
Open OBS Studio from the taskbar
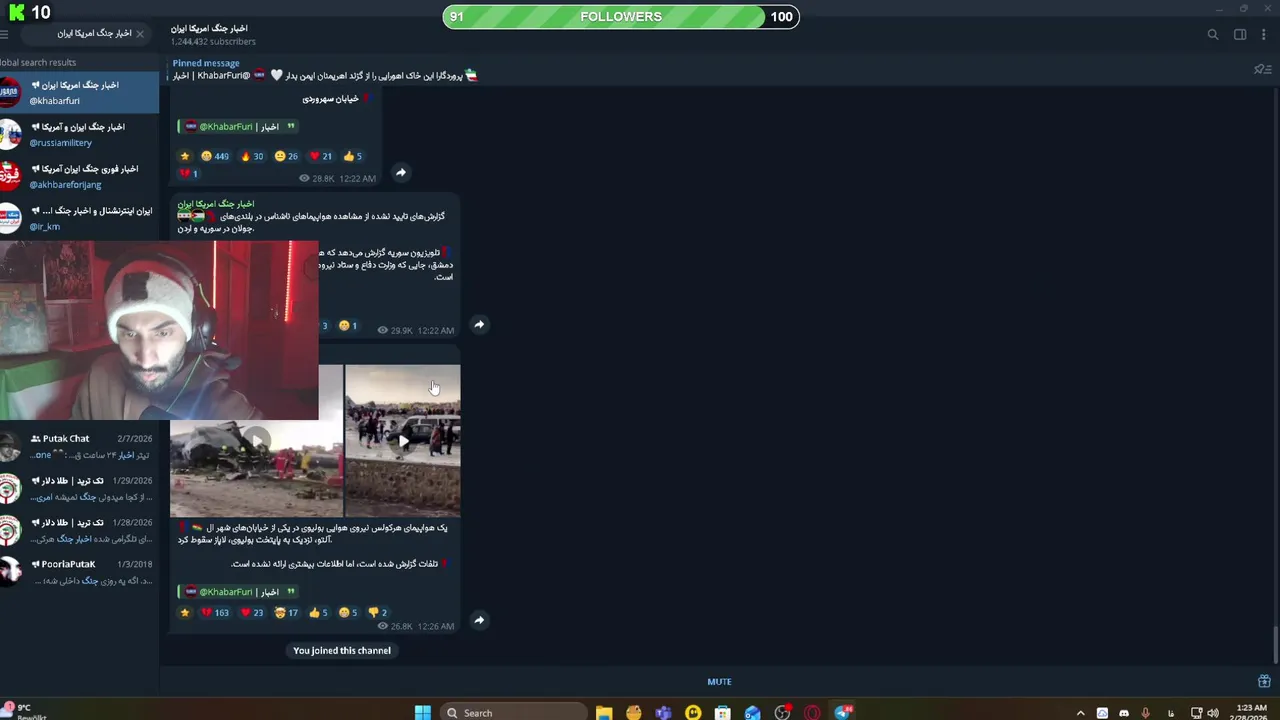(782, 712)
